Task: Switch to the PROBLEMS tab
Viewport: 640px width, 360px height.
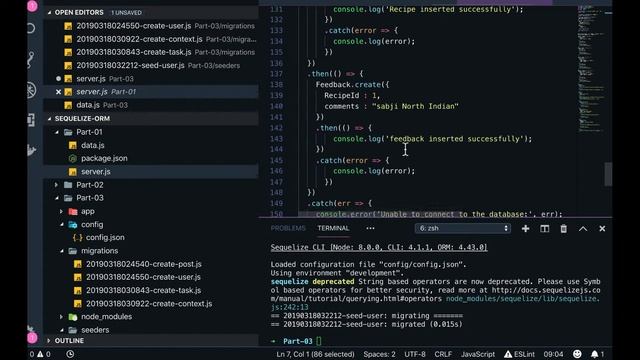Action: tap(288, 228)
